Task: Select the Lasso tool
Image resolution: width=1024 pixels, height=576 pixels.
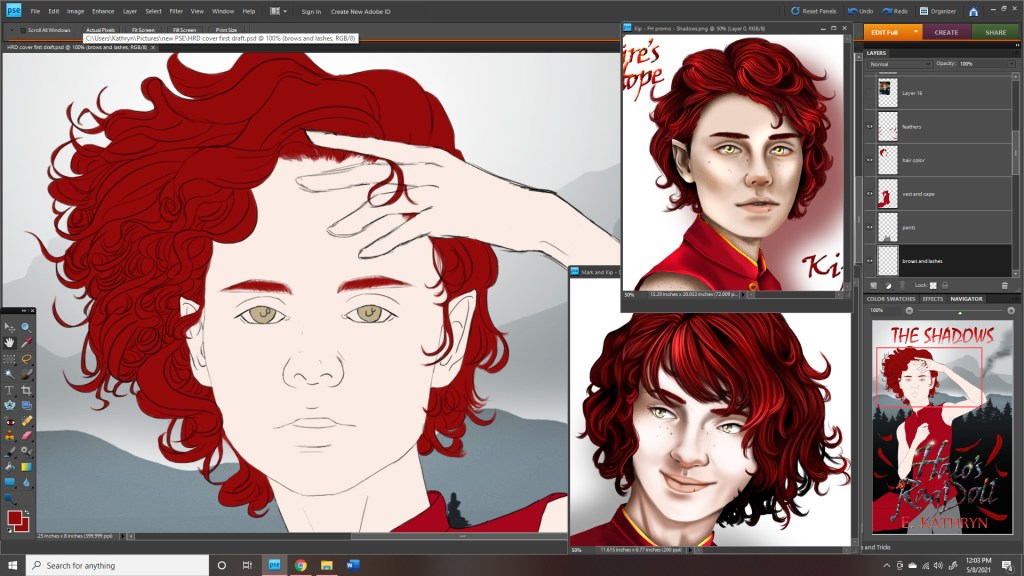Action: tap(26, 358)
